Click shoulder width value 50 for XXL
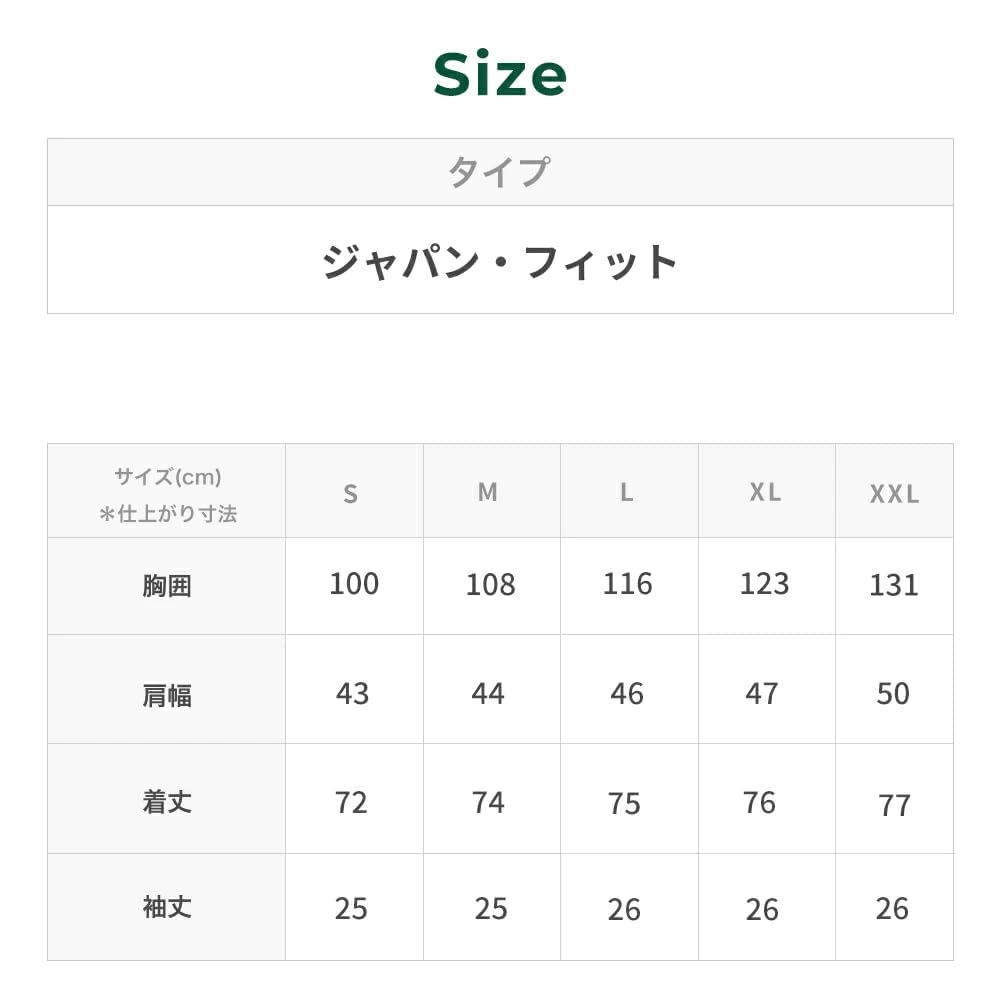 pyautogui.click(x=893, y=694)
